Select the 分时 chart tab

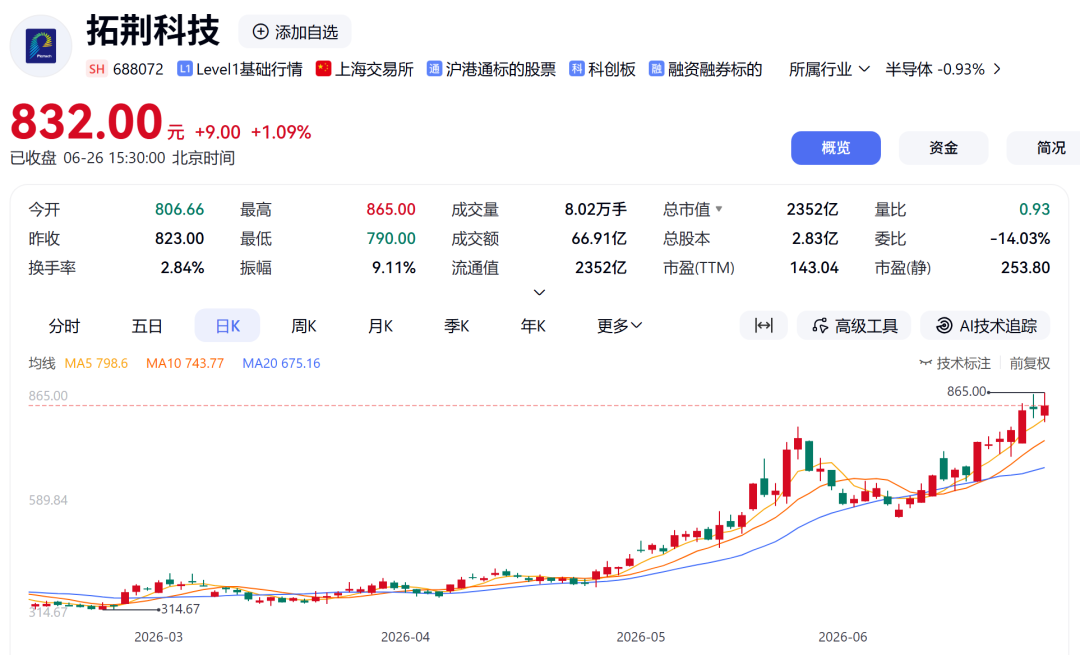tap(65, 326)
